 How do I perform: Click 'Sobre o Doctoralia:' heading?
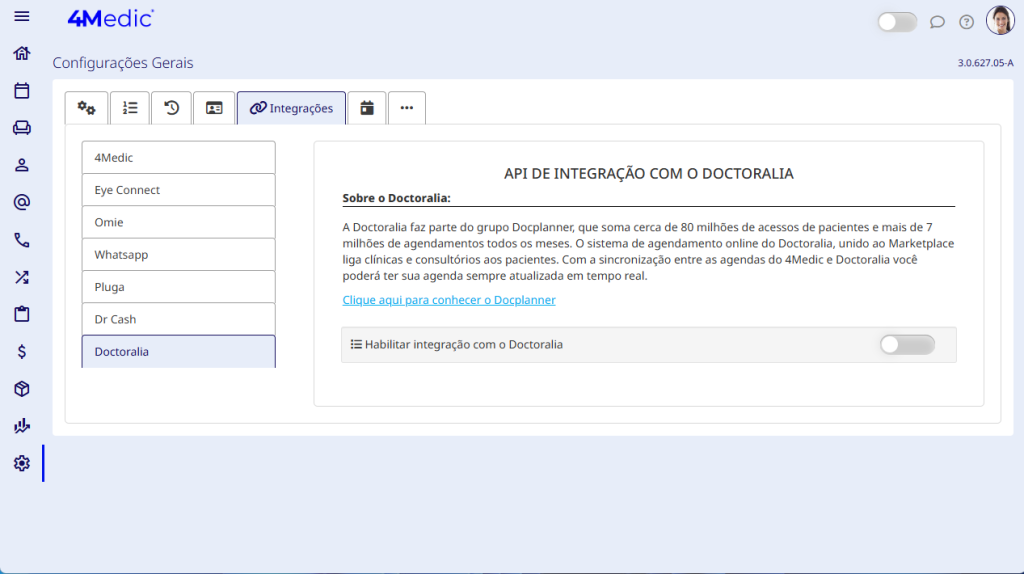[x=396, y=198]
